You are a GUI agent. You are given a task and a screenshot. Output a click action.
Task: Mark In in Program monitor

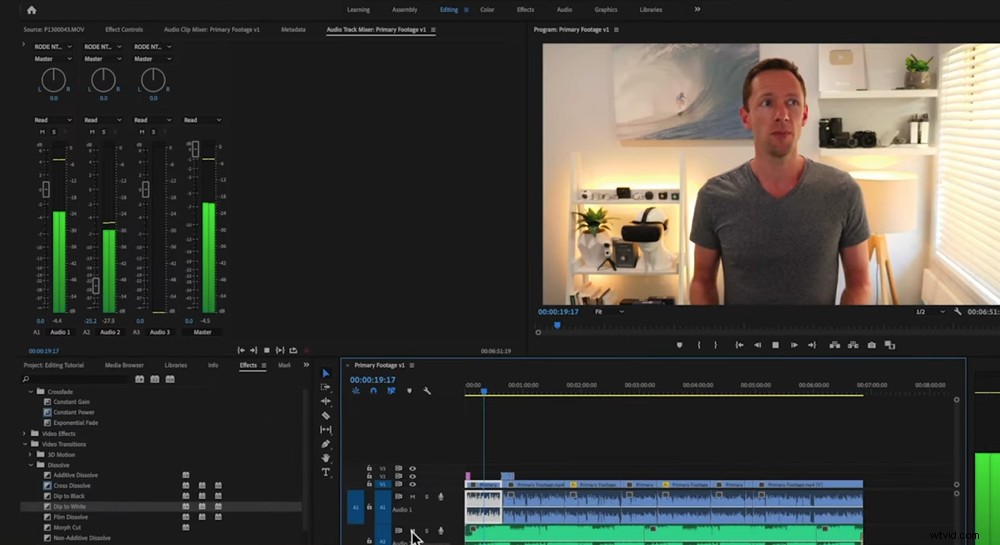point(699,345)
